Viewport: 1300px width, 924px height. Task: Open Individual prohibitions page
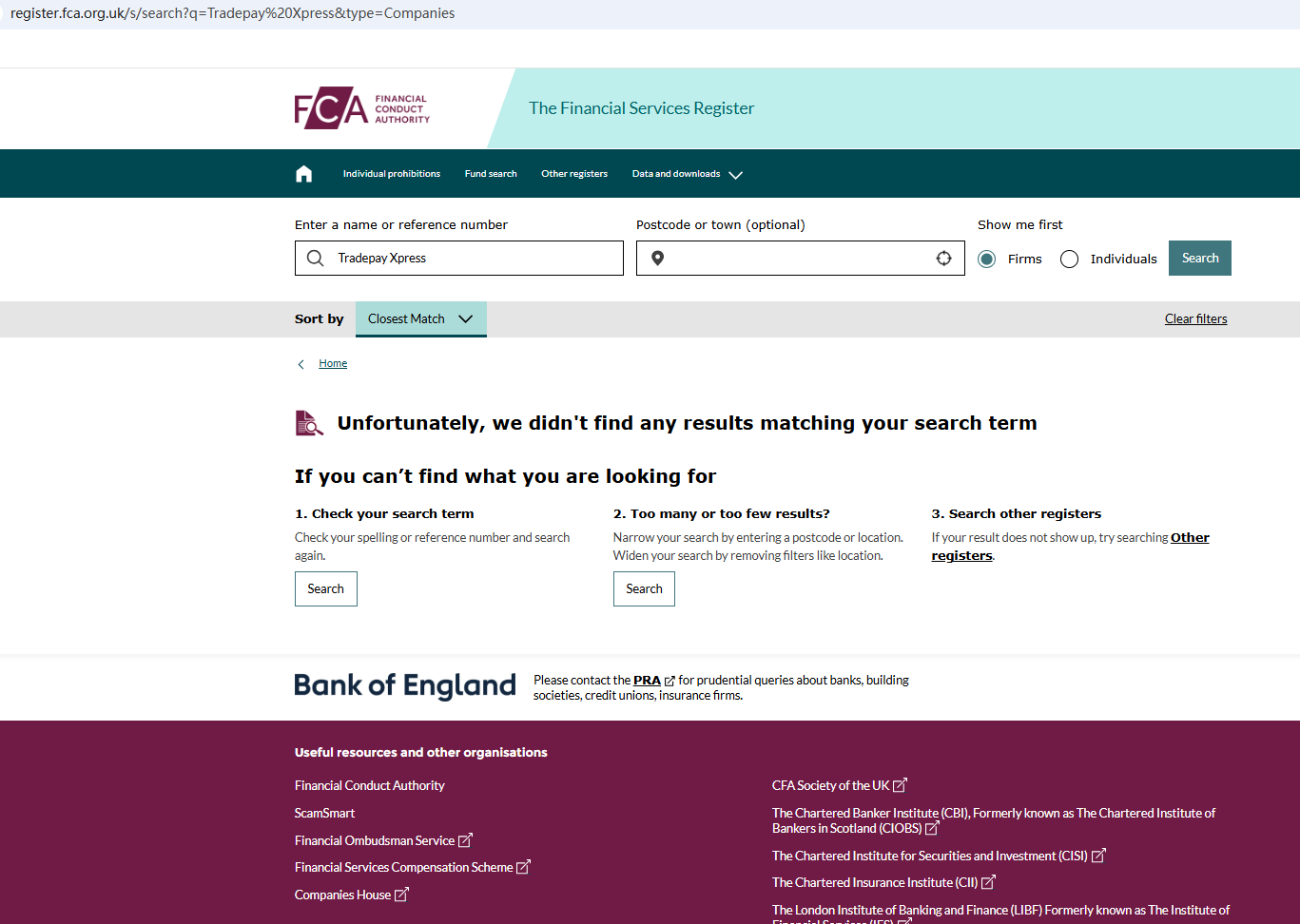pos(392,174)
